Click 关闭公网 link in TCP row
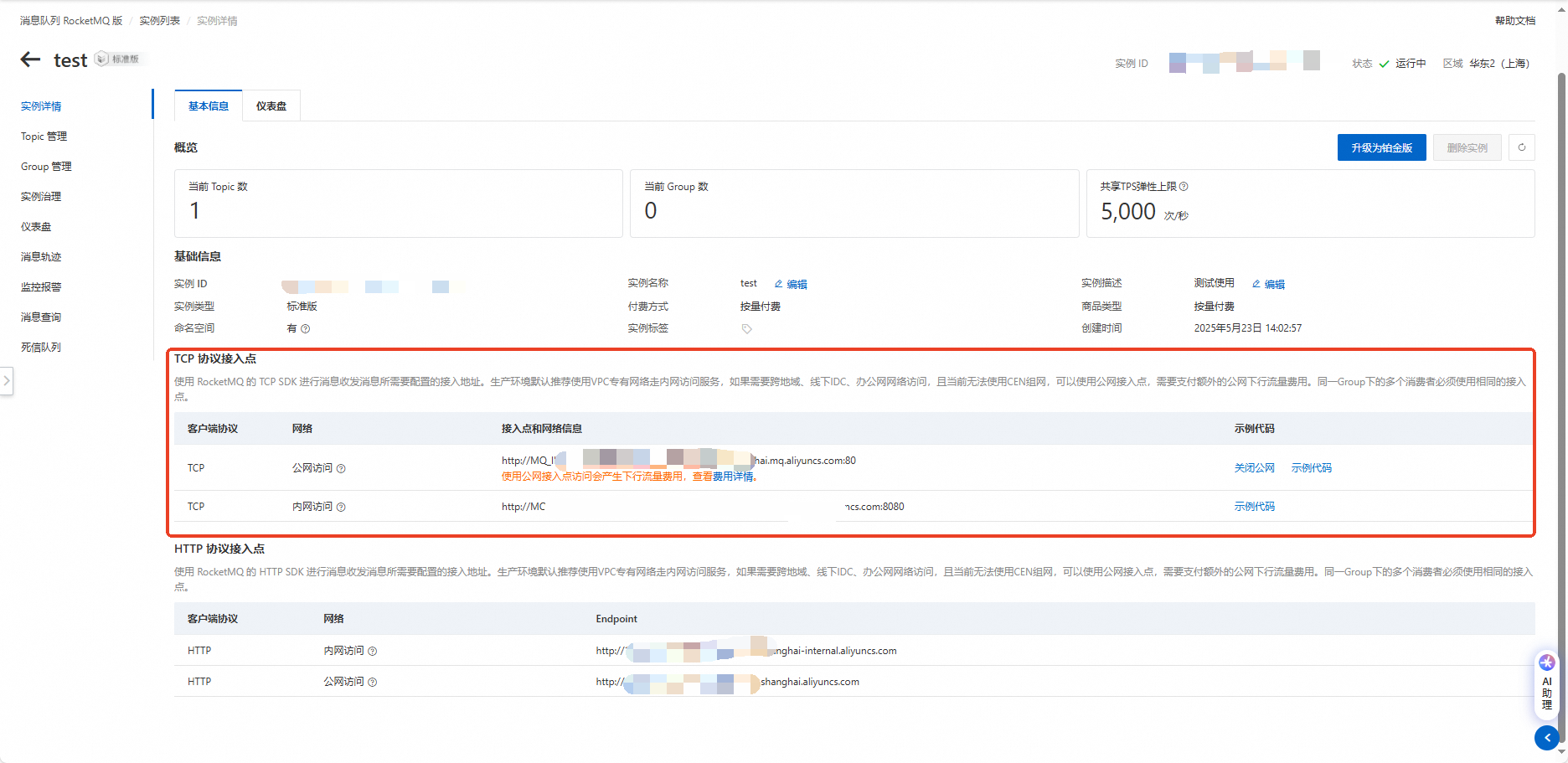Screen dimensions: 1568x763 (1254, 468)
